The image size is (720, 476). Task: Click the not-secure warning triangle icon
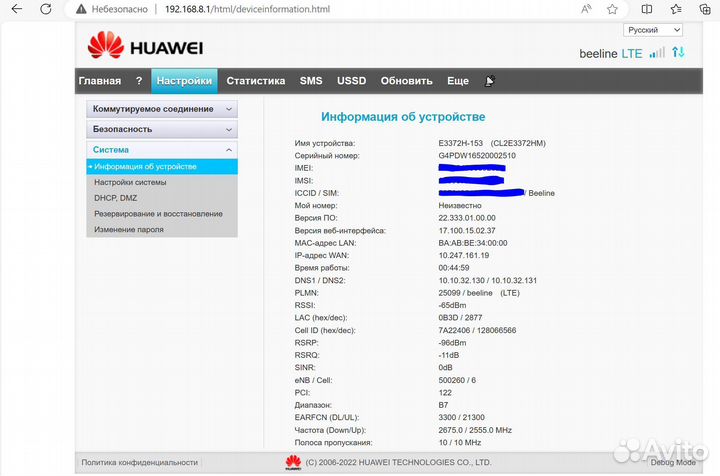click(81, 9)
